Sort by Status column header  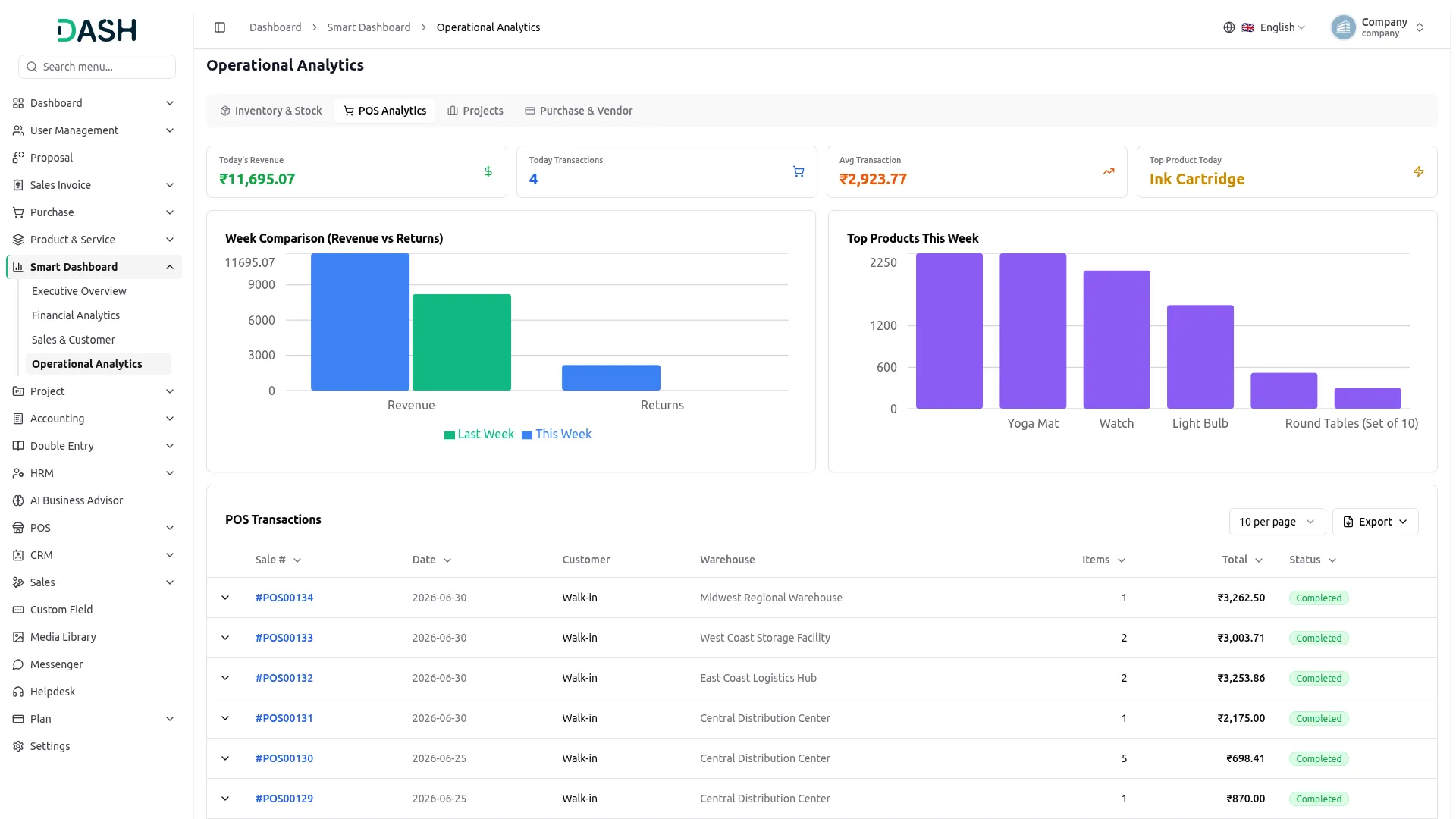pyautogui.click(x=1313, y=560)
